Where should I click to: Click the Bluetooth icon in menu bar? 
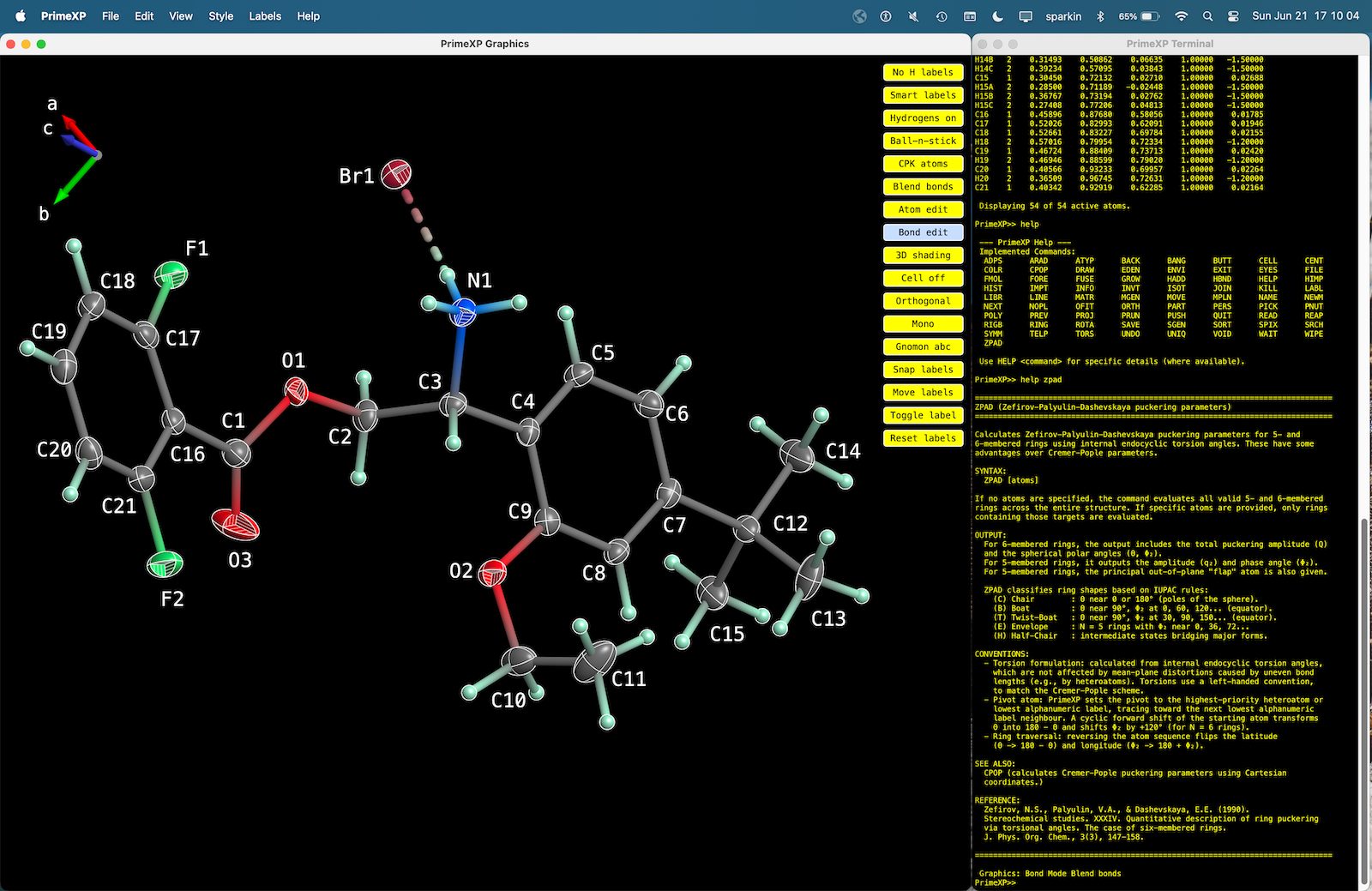pyautogui.click(x=1101, y=16)
